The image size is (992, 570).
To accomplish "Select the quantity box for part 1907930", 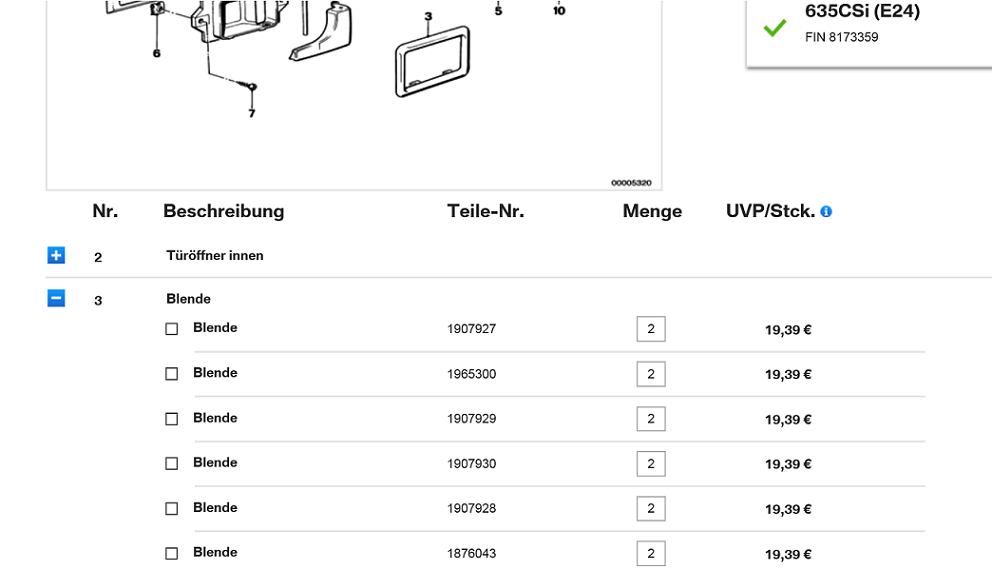I will (651, 464).
